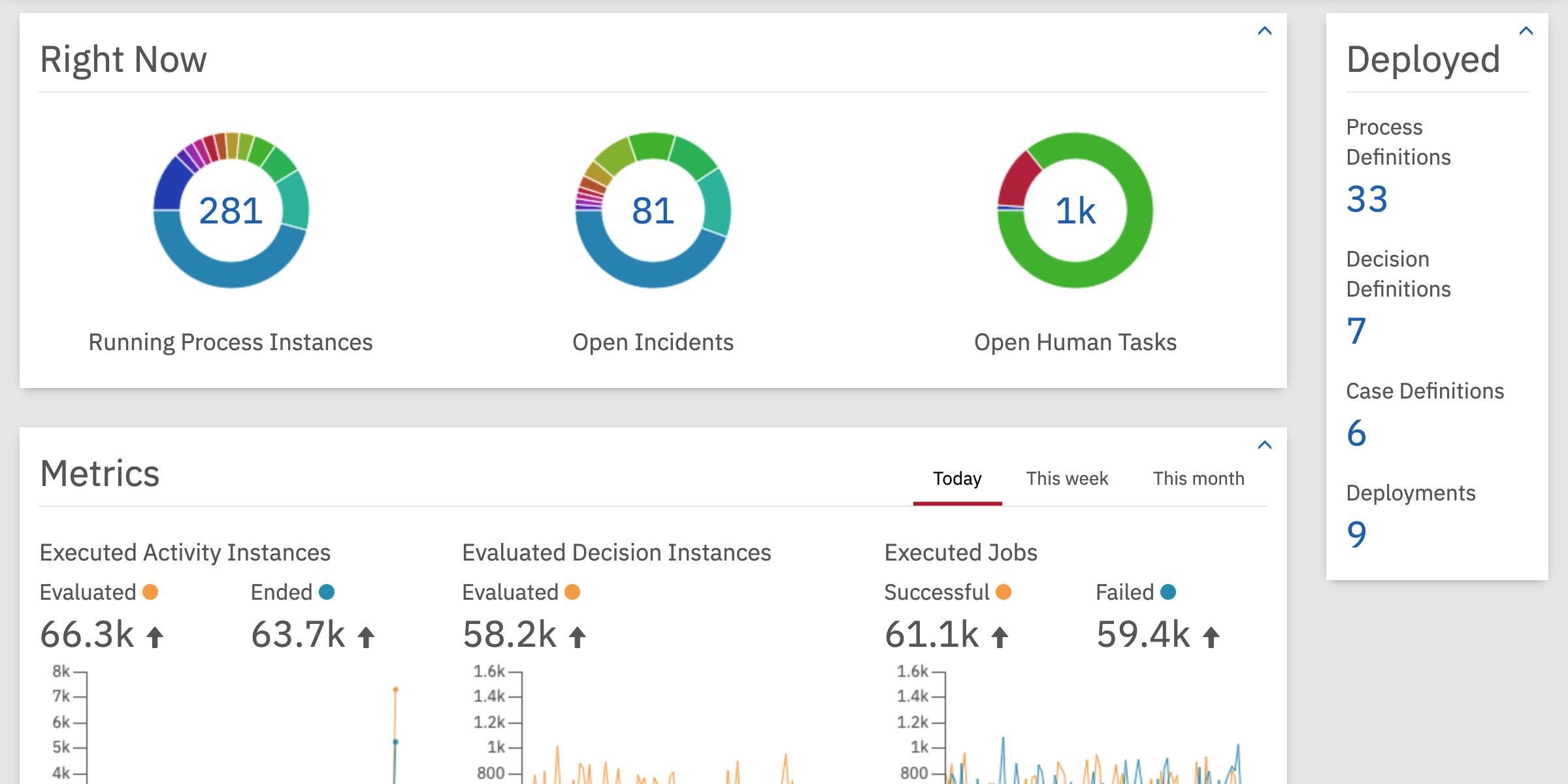Open the 33 process definitions link
The height and width of the screenshot is (784, 1568).
point(1367,199)
